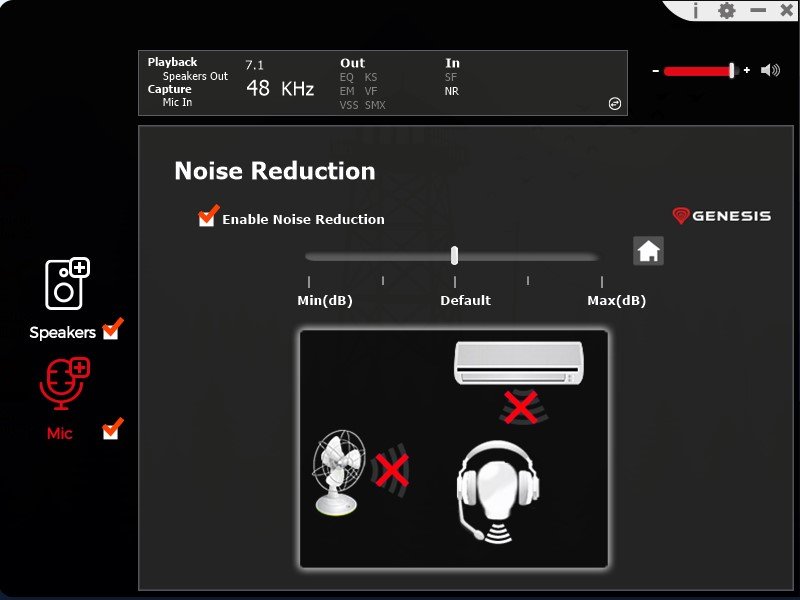The width and height of the screenshot is (800, 600).
Task: Click the EM output indicator
Action: pos(347,91)
